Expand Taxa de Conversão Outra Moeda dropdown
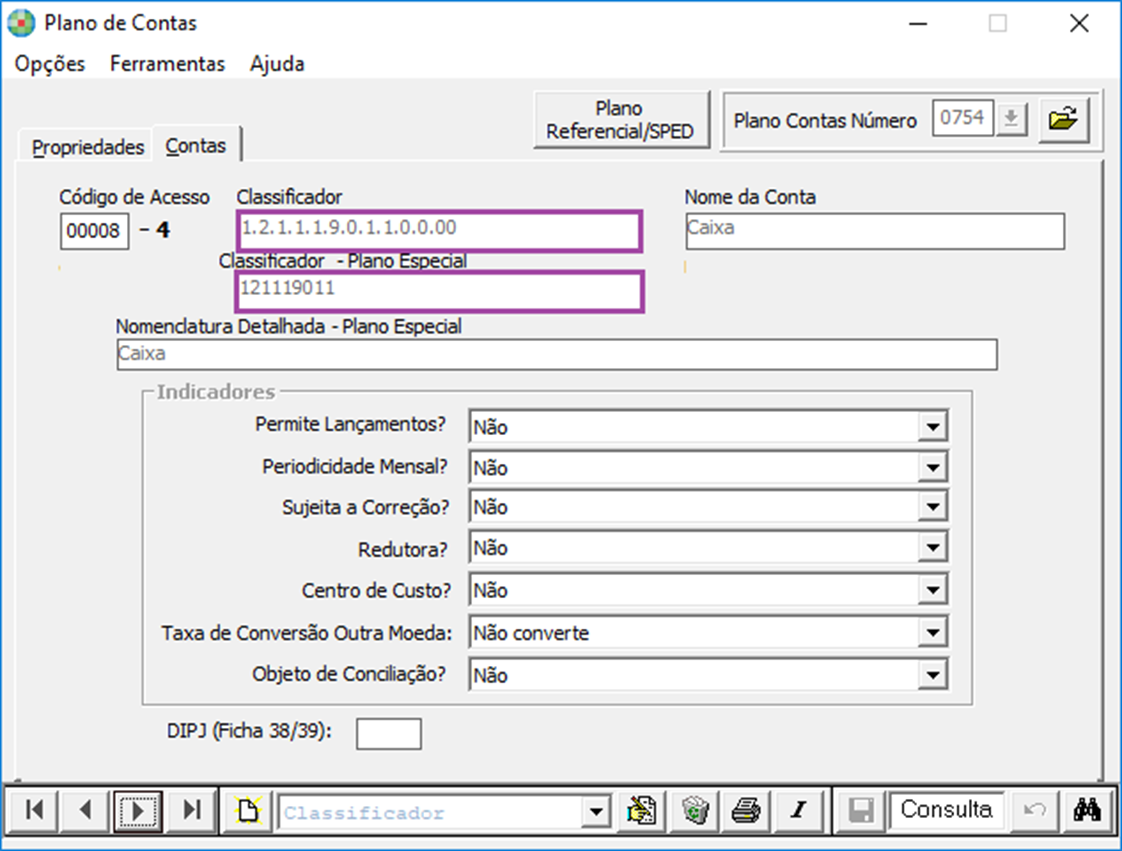The height and width of the screenshot is (851, 1122). (932, 633)
